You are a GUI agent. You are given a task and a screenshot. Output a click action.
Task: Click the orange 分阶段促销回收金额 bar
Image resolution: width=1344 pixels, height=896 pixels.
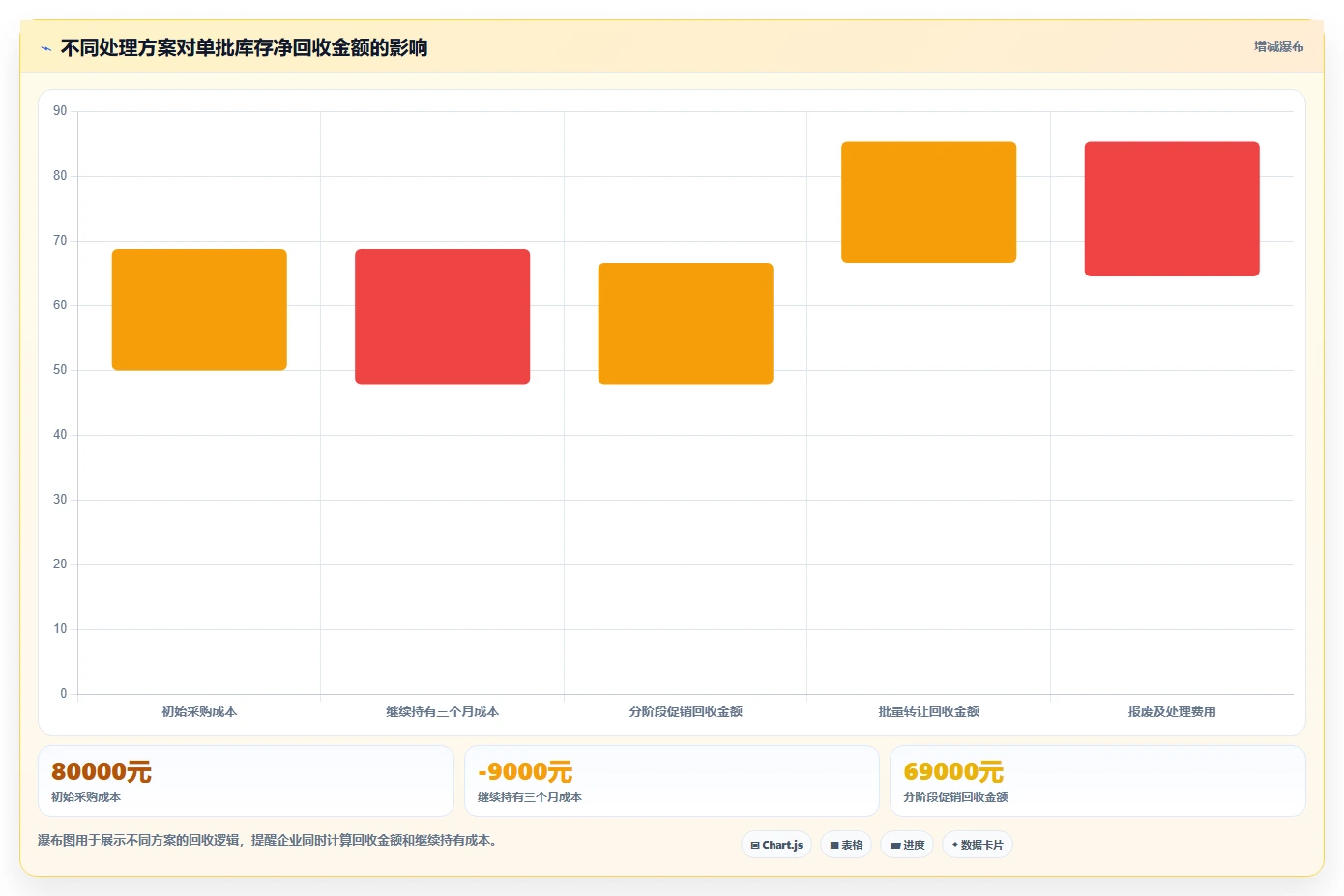click(x=686, y=324)
